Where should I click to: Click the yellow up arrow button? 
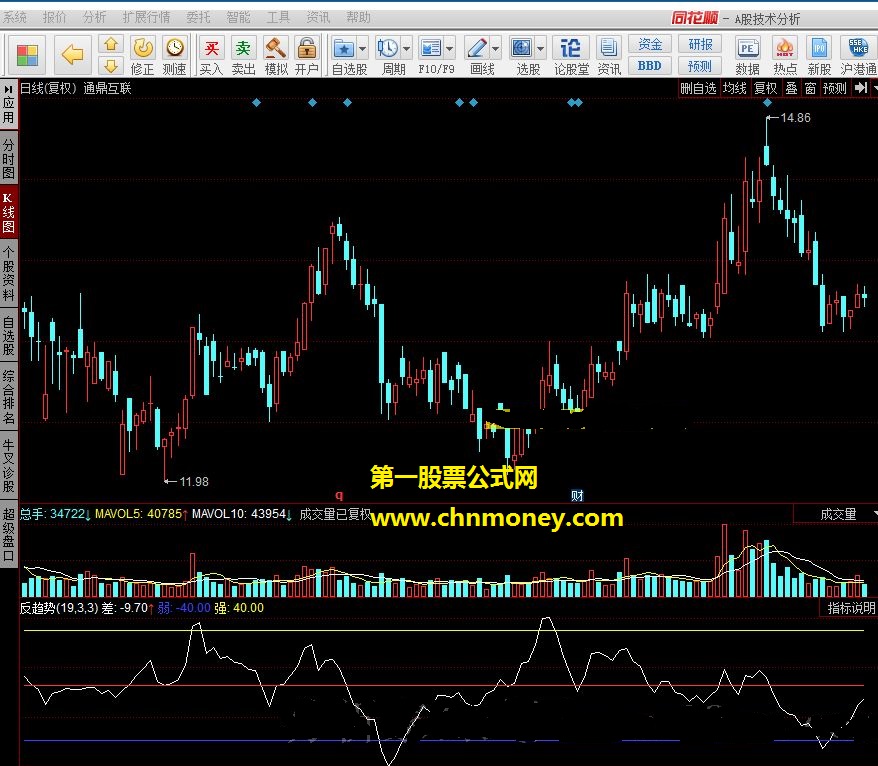coord(111,44)
